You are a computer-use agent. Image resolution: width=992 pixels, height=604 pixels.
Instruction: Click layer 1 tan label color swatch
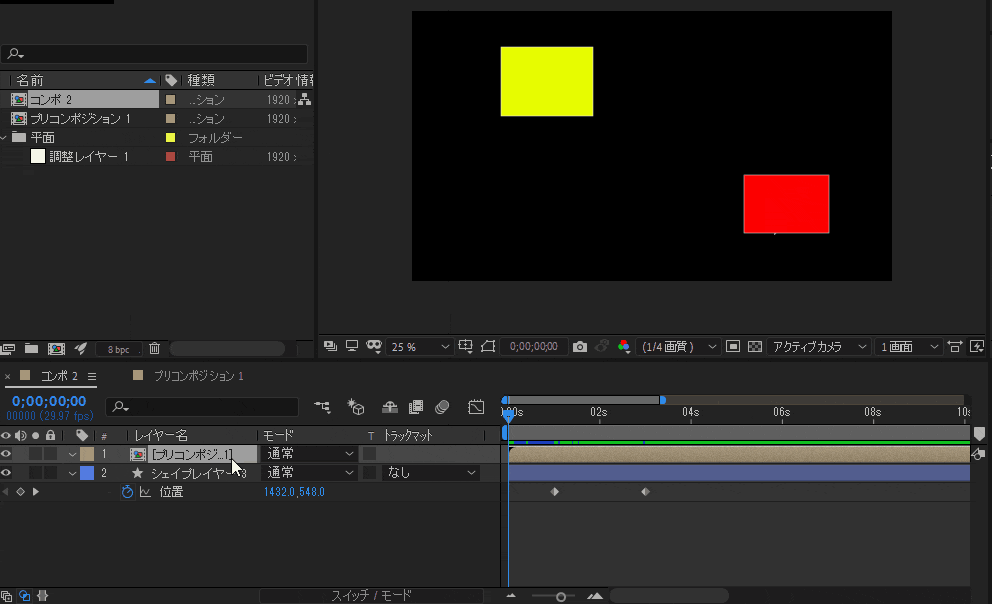click(x=87, y=453)
